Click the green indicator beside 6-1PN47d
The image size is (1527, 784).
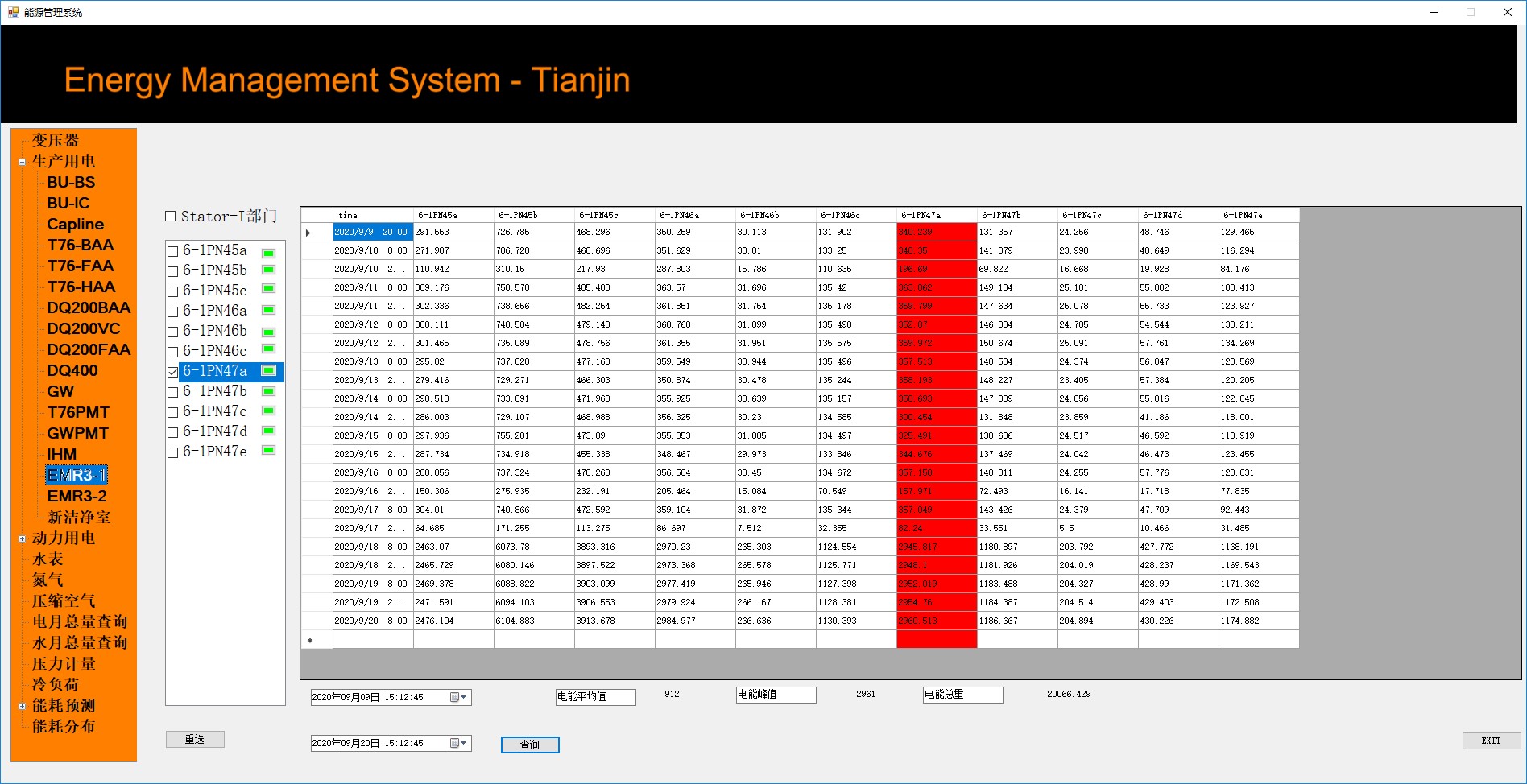pos(269,432)
